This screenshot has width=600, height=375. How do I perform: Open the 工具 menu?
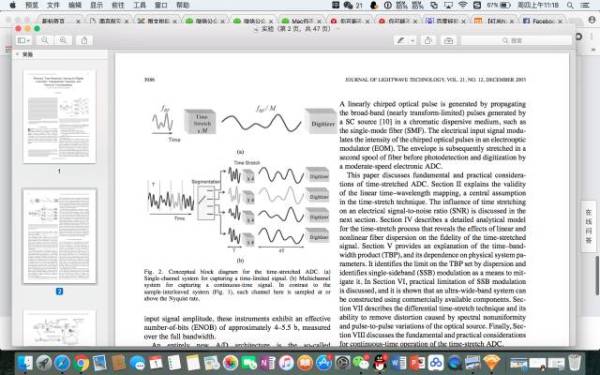coord(140,5)
